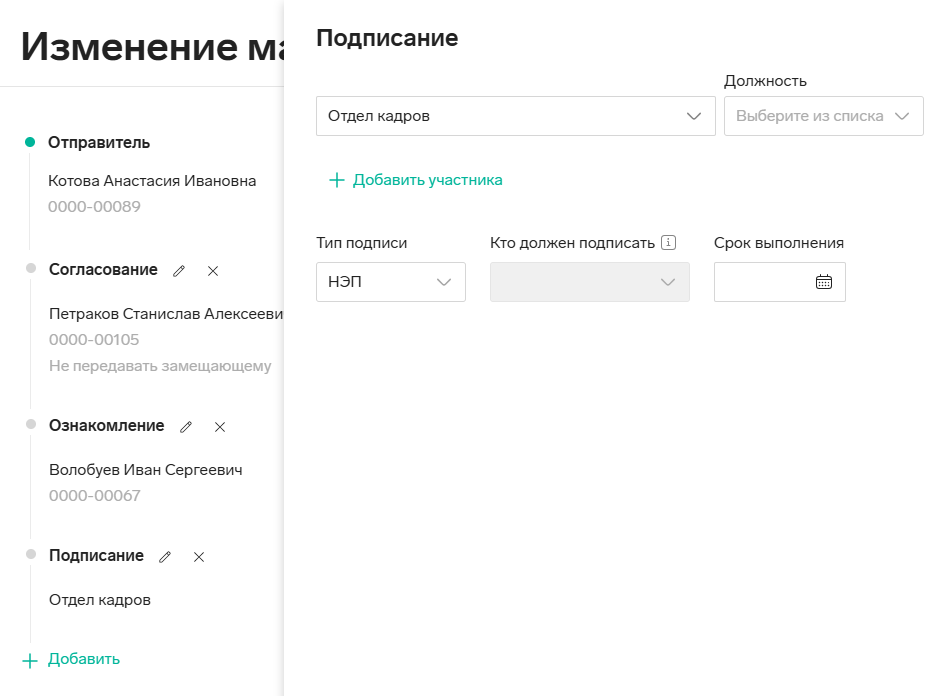The image size is (939, 696).
Task: Click the plus icon next to Добавить участника
Action: coord(337,180)
